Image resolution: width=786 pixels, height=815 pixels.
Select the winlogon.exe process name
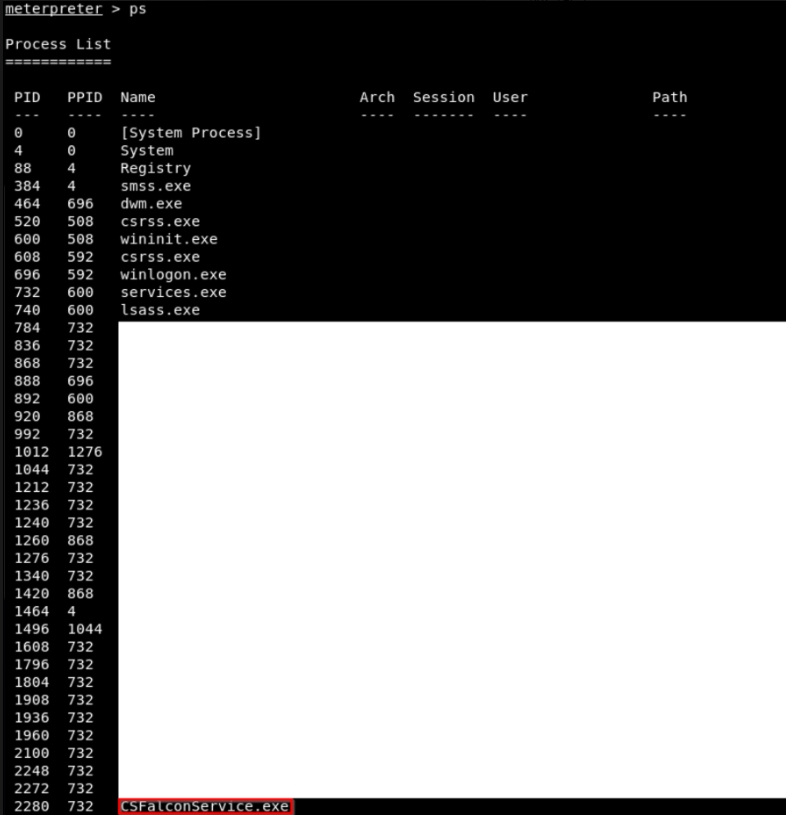click(x=173, y=274)
